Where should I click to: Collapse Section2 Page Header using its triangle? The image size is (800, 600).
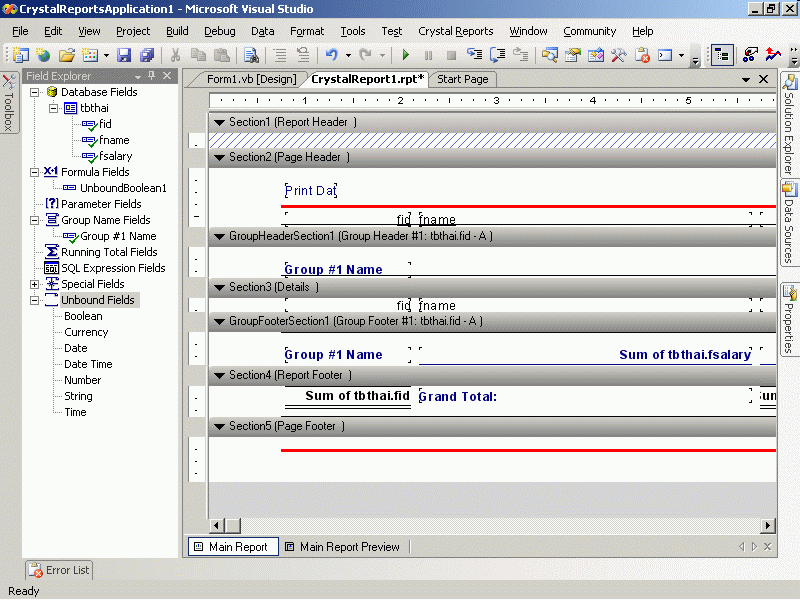[x=219, y=157]
